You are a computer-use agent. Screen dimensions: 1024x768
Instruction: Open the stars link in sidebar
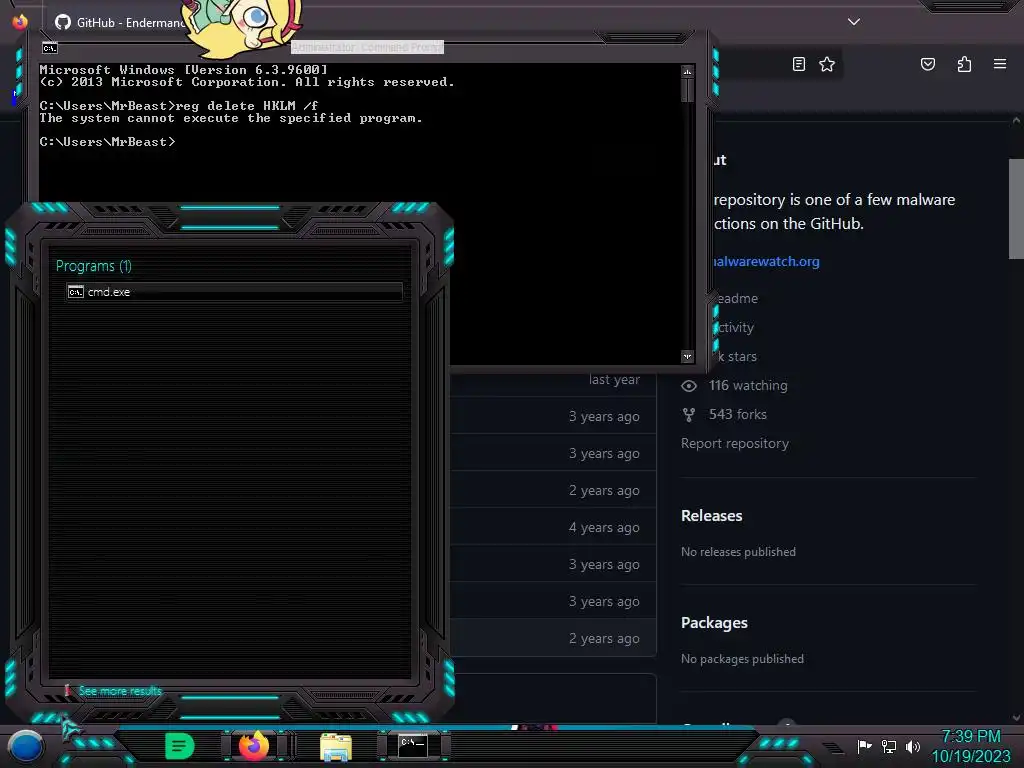(x=738, y=357)
